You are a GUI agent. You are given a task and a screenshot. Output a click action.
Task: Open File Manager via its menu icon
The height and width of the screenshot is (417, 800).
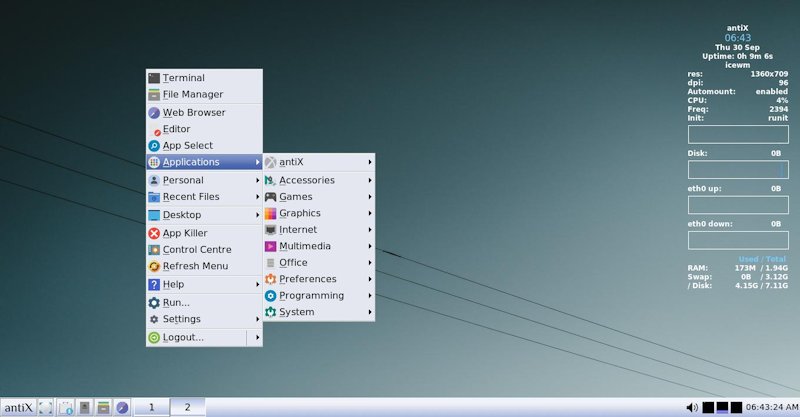154,94
